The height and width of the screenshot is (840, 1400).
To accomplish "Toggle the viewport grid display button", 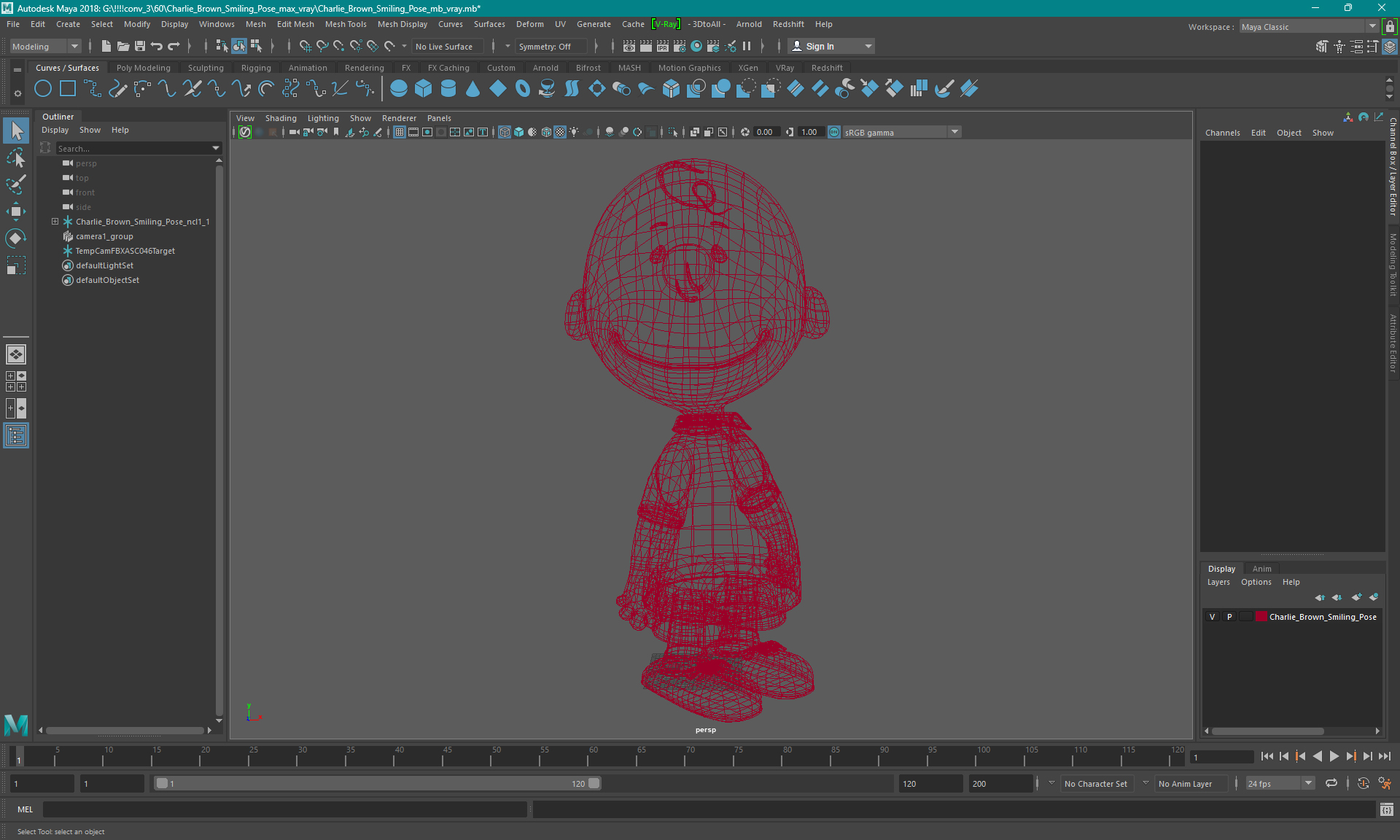I will tap(400, 132).
